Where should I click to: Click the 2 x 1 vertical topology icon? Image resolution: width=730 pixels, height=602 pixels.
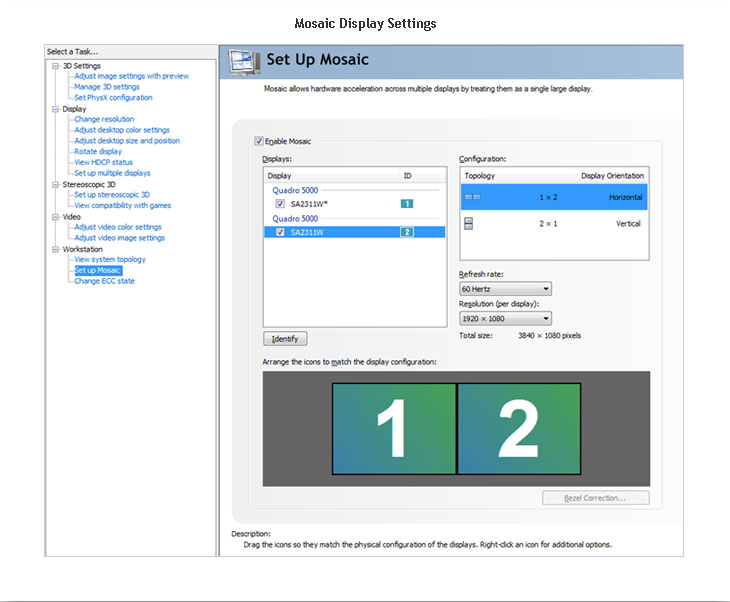tap(470, 224)
